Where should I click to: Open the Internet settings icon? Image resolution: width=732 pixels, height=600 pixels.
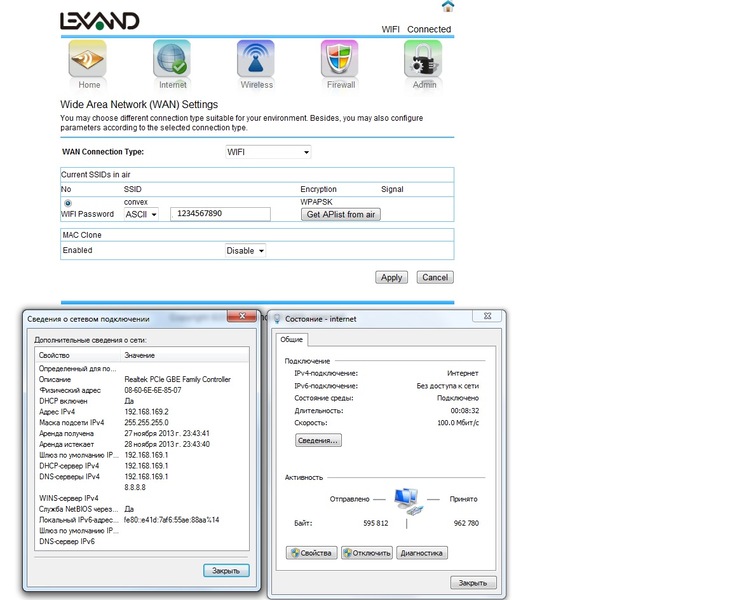coord(172,60)
